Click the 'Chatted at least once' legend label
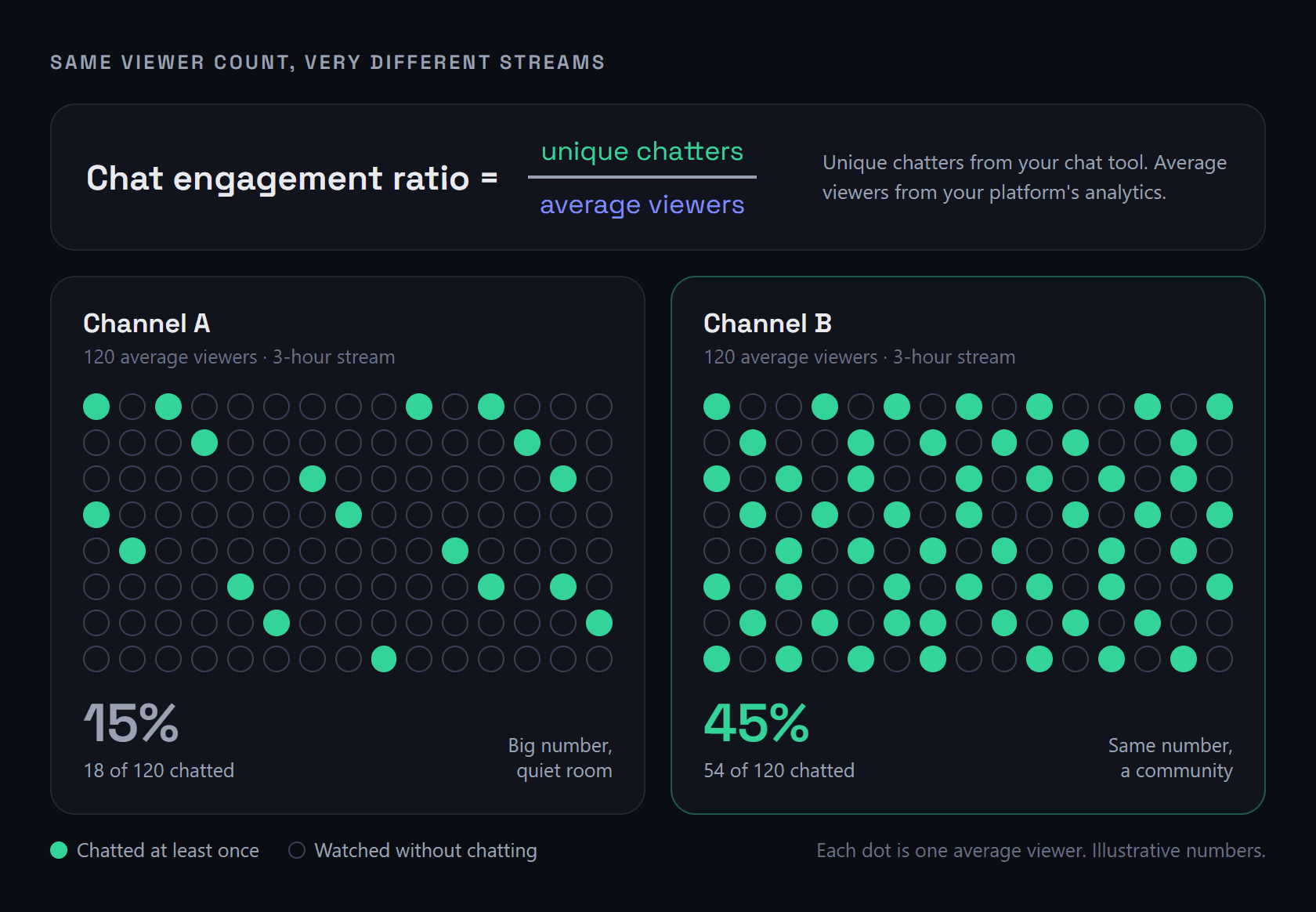The width and height of the screenshot is (1316, 912). click(x=168, y=851)
